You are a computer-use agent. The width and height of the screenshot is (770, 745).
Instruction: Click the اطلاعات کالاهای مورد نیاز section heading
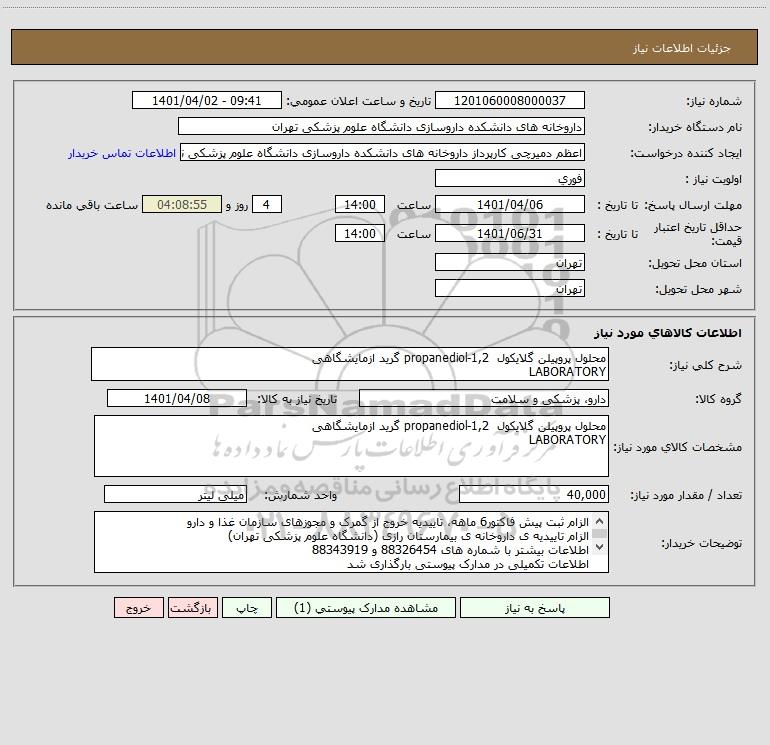[668, 333]
